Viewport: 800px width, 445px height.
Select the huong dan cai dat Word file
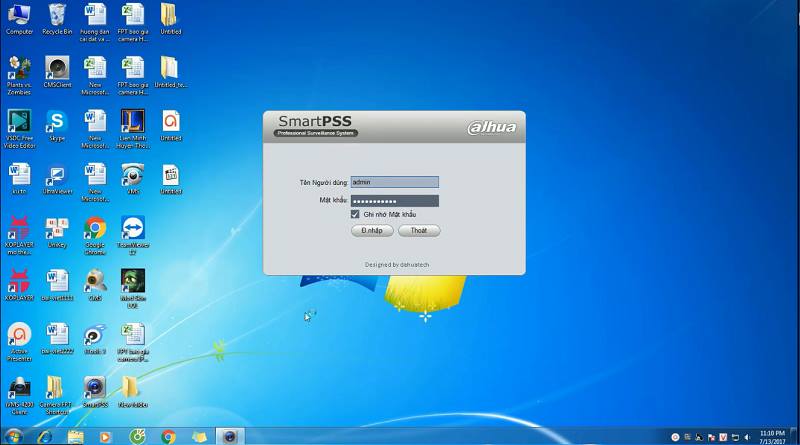(x=95, y=22)
